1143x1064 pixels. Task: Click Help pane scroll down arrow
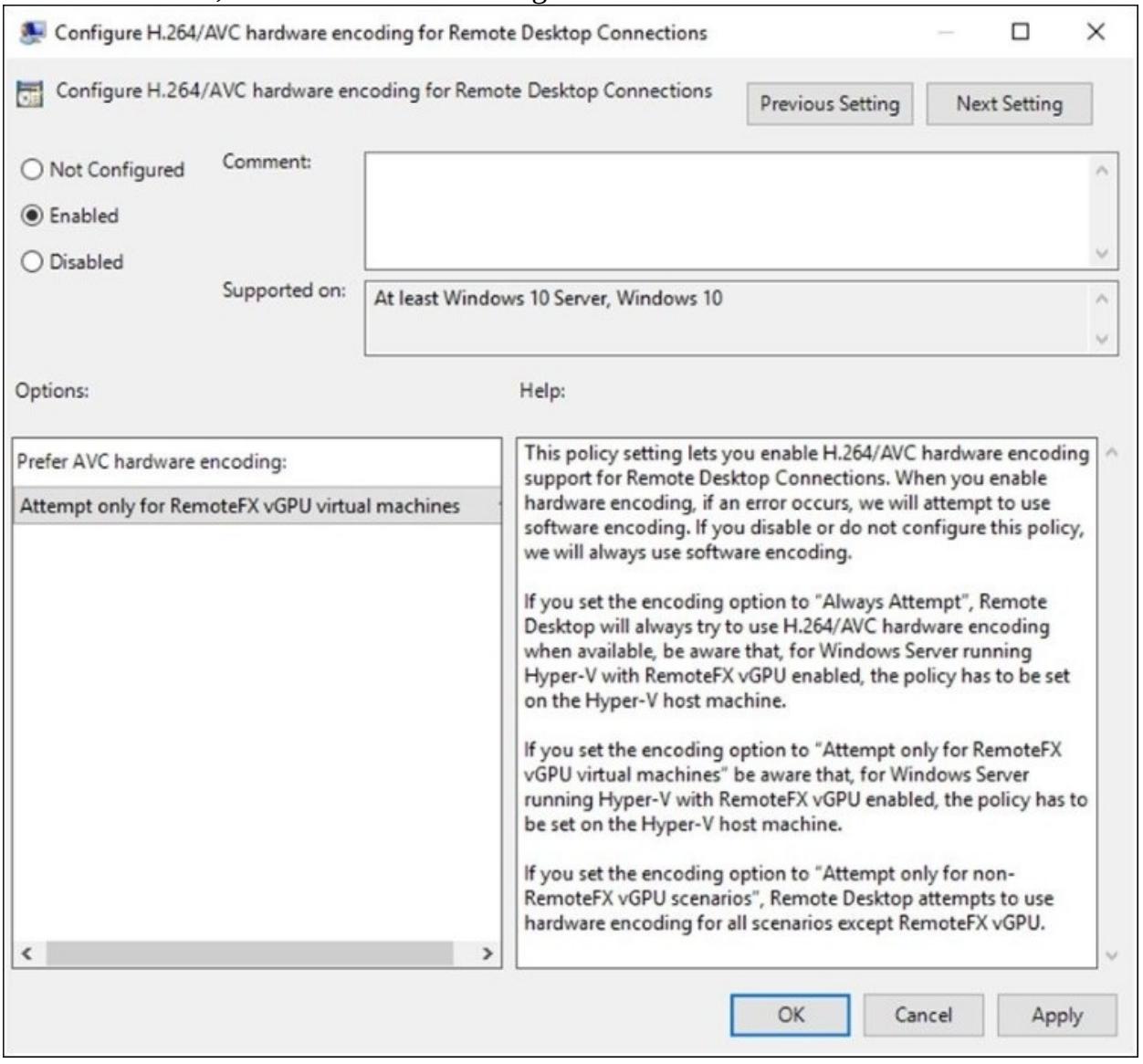(x=1111, y=955)
